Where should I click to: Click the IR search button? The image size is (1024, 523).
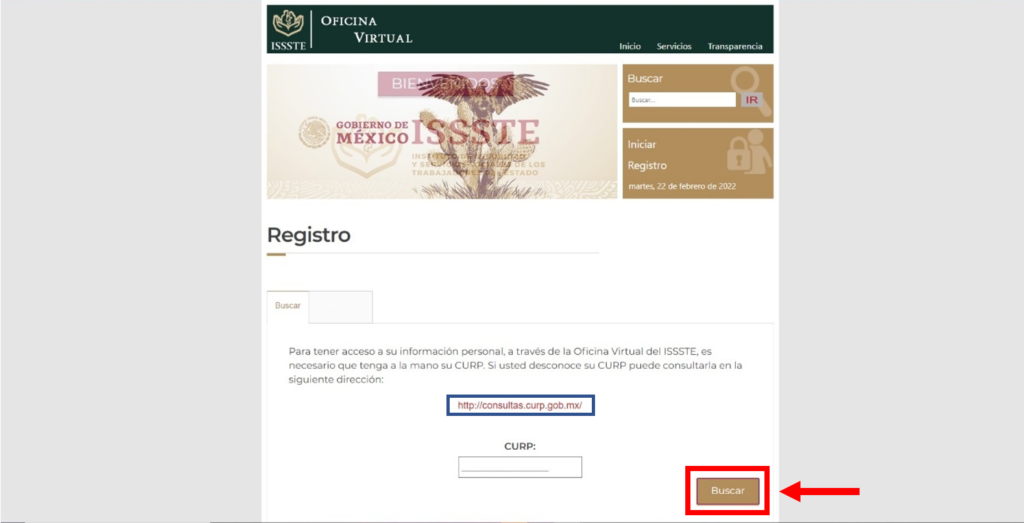(752, 100)
